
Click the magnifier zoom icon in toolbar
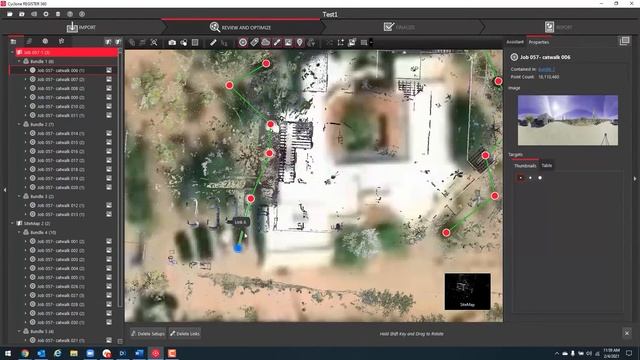coord(154,42)
